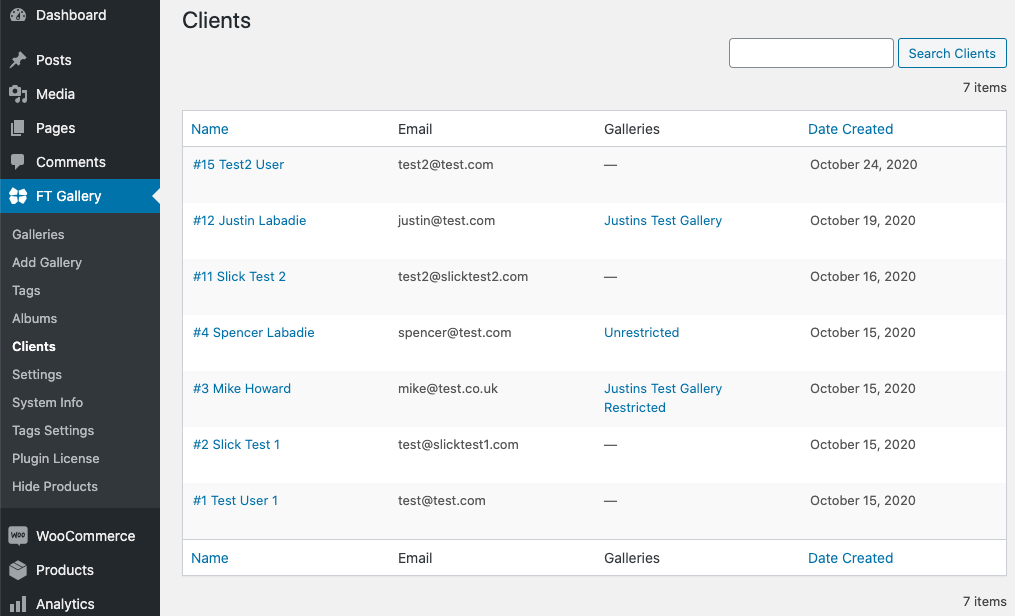Screen dimensions: 1015x616
Task: Open the Plugin License page
Action: (x=56, y=458)
